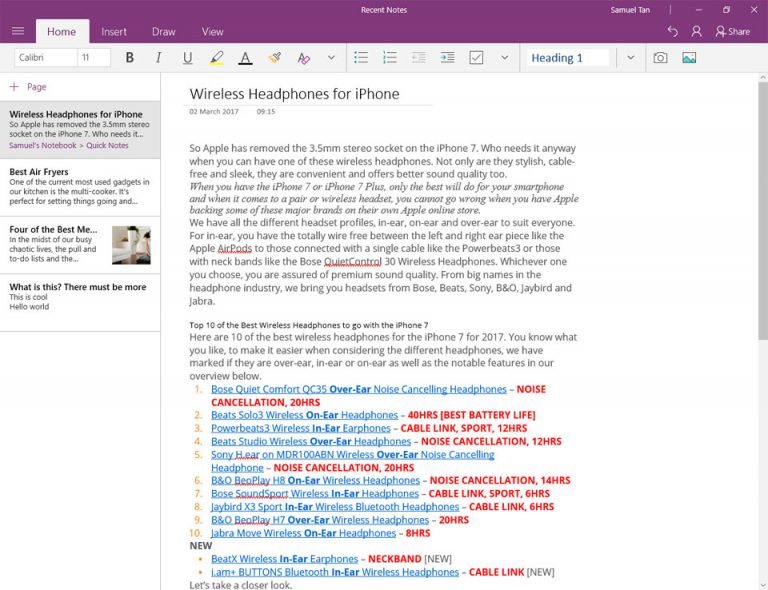Open Jaybird X3 Sport In-Ear link
Screen dimensions: 768x590
coord(335,507)
